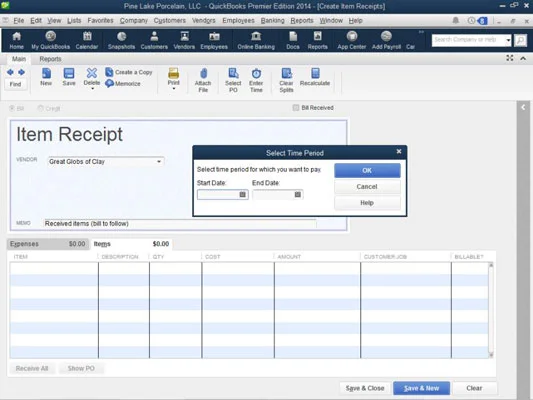533x400 pixels.
Task: Open the Print dropdown arrow
Action: (x=173, y=89)
